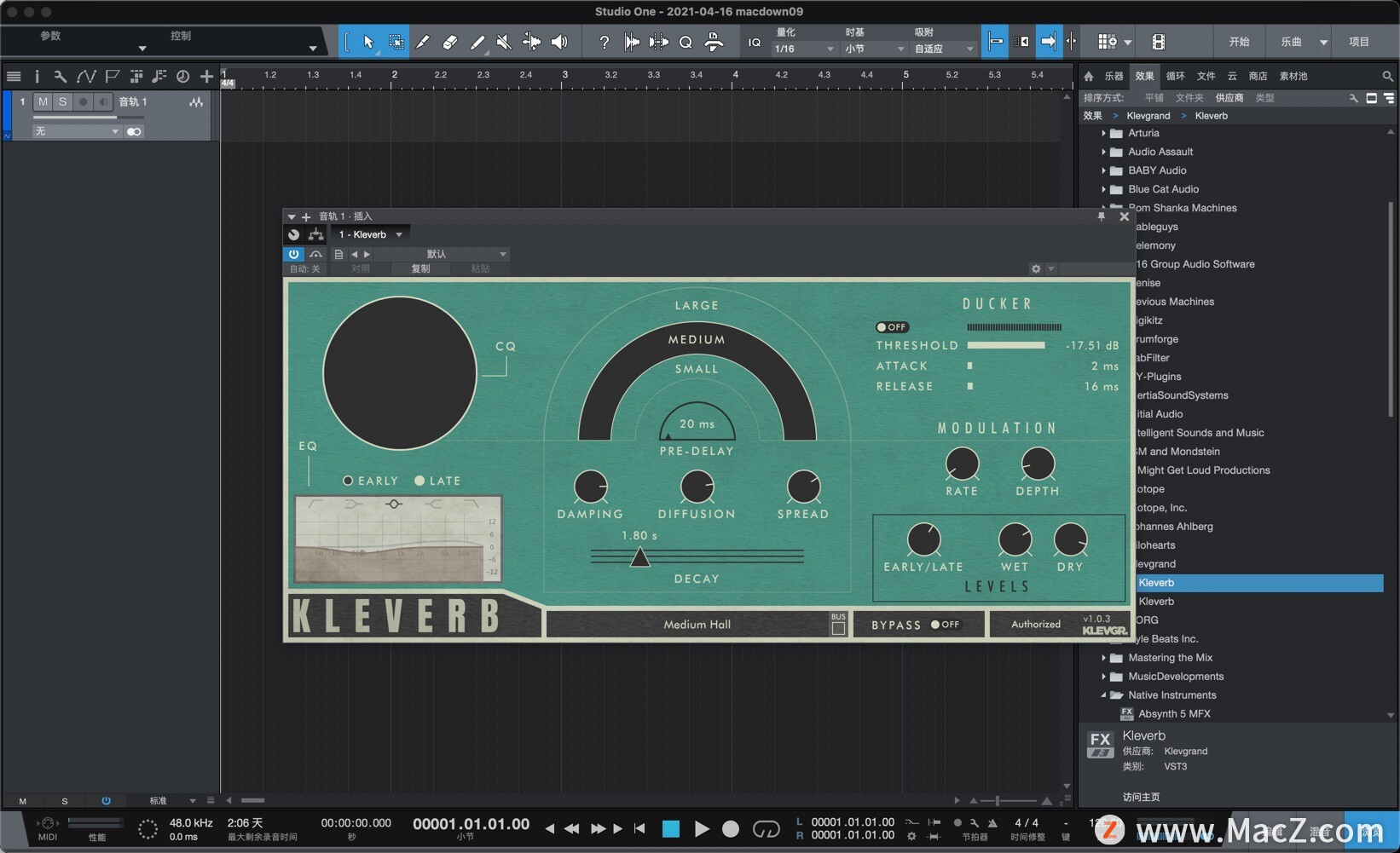Open 1 - Kleverb insert dropdown
1400x853 pixels.
[x=371, y=234]
